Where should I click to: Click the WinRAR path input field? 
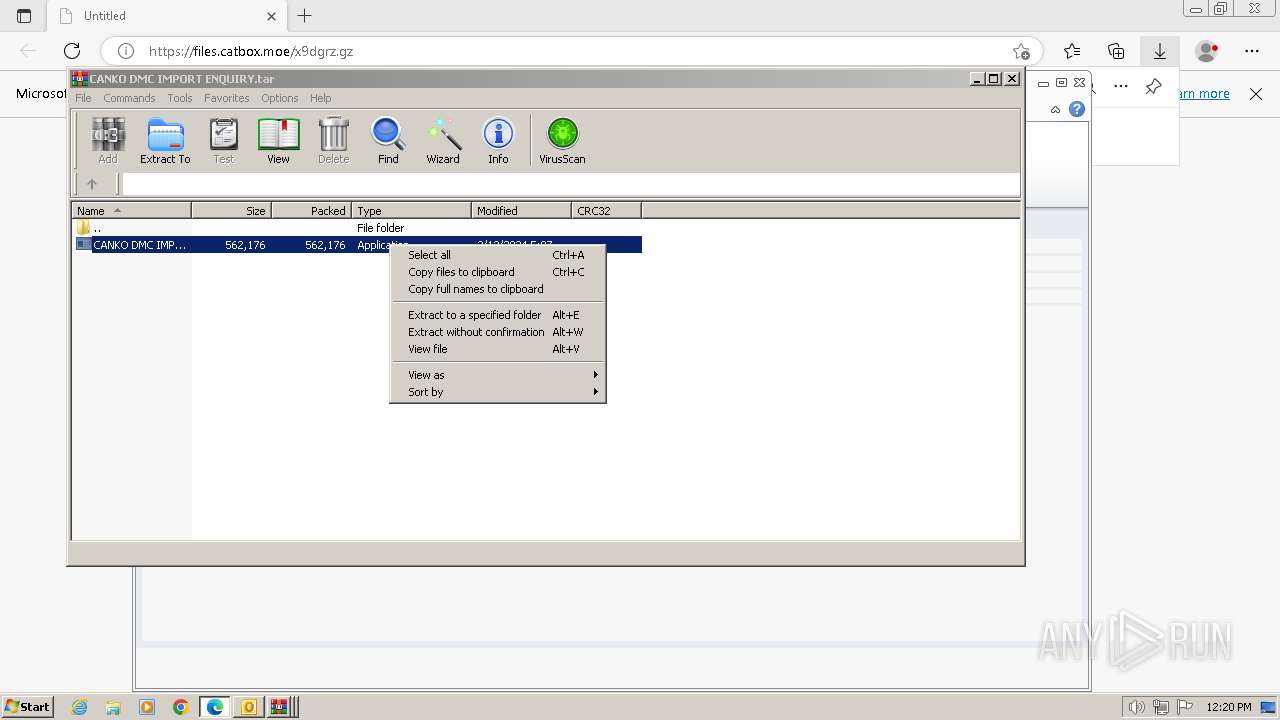point(570,184)
